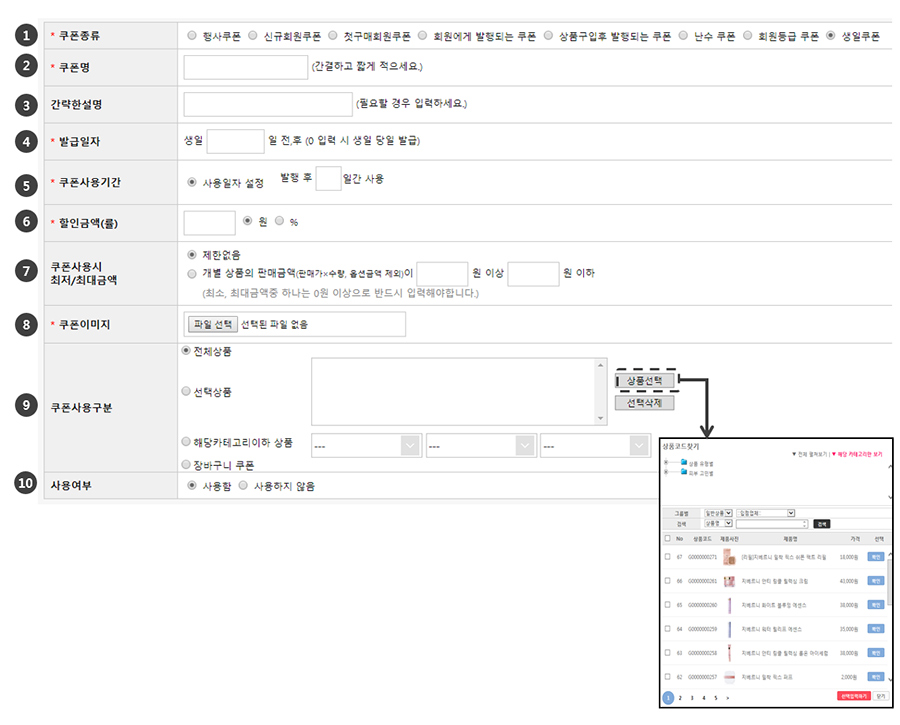
Task: Click the 쿠폰명 text input field
Action: [246, 67]
